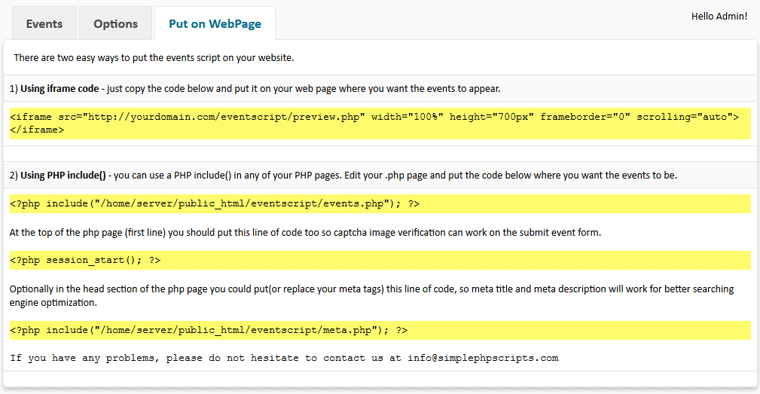Image resolution: width=760 pixels, height=394 pixels.
Task: Click the iframe code snippet block
Action: click(380, 124)
